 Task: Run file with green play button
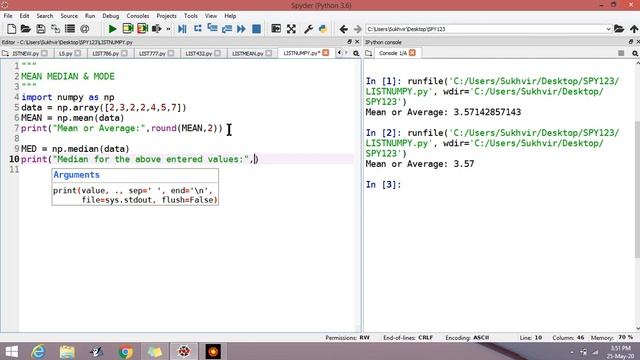(112, 29)
